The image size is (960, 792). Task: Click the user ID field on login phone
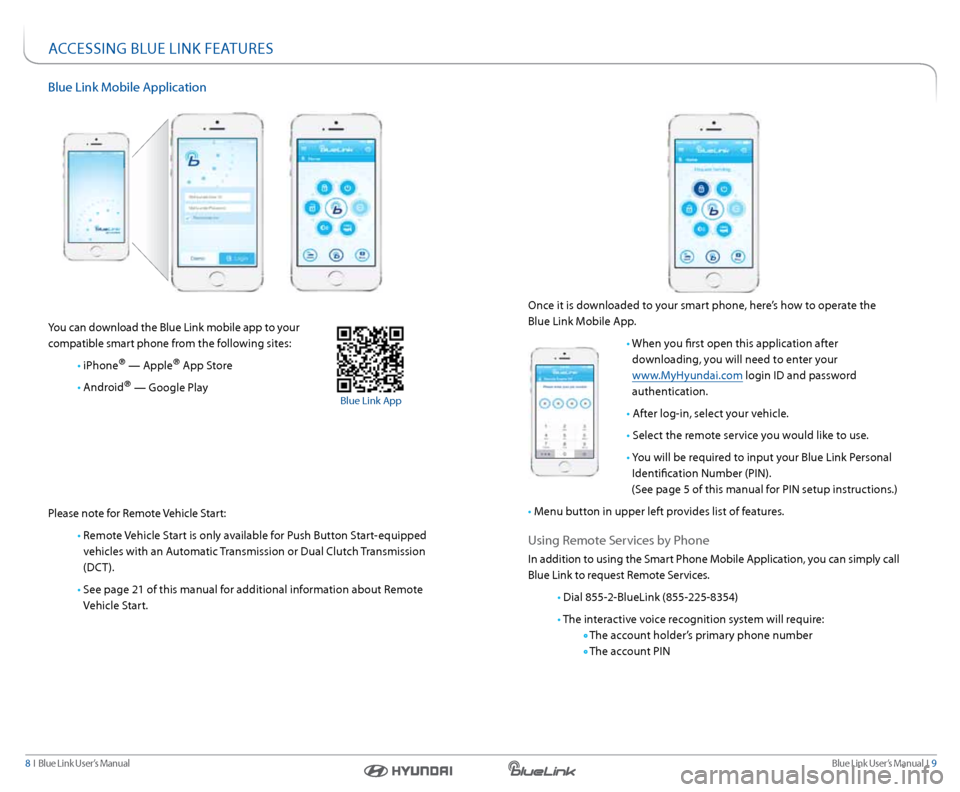pos(217,197)
